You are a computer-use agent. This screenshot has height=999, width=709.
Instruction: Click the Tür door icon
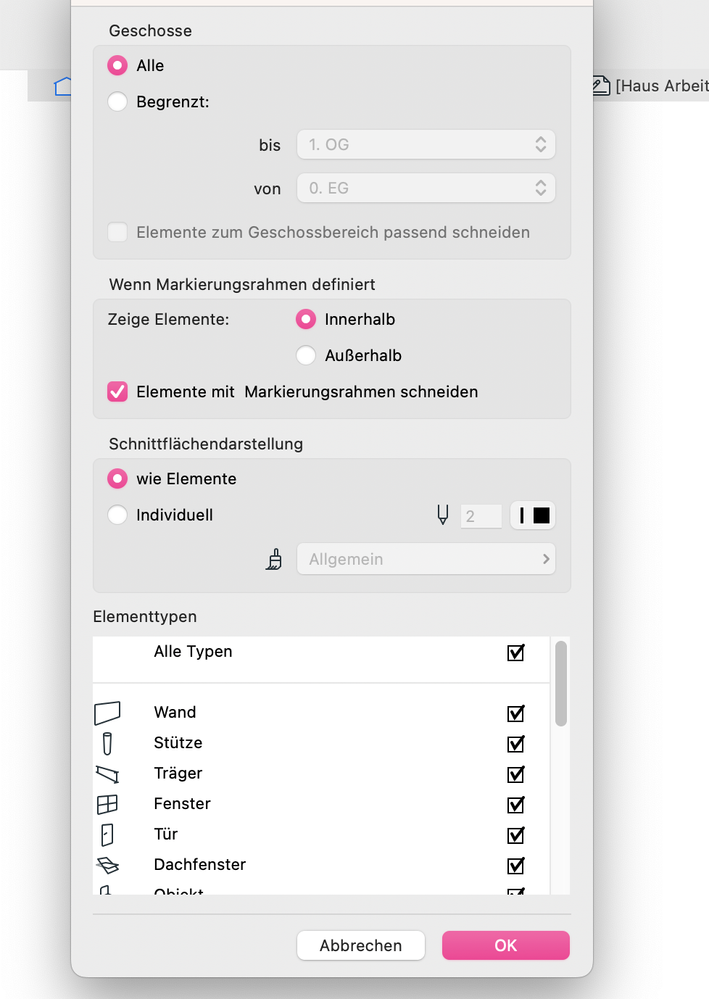pos(107,834)
